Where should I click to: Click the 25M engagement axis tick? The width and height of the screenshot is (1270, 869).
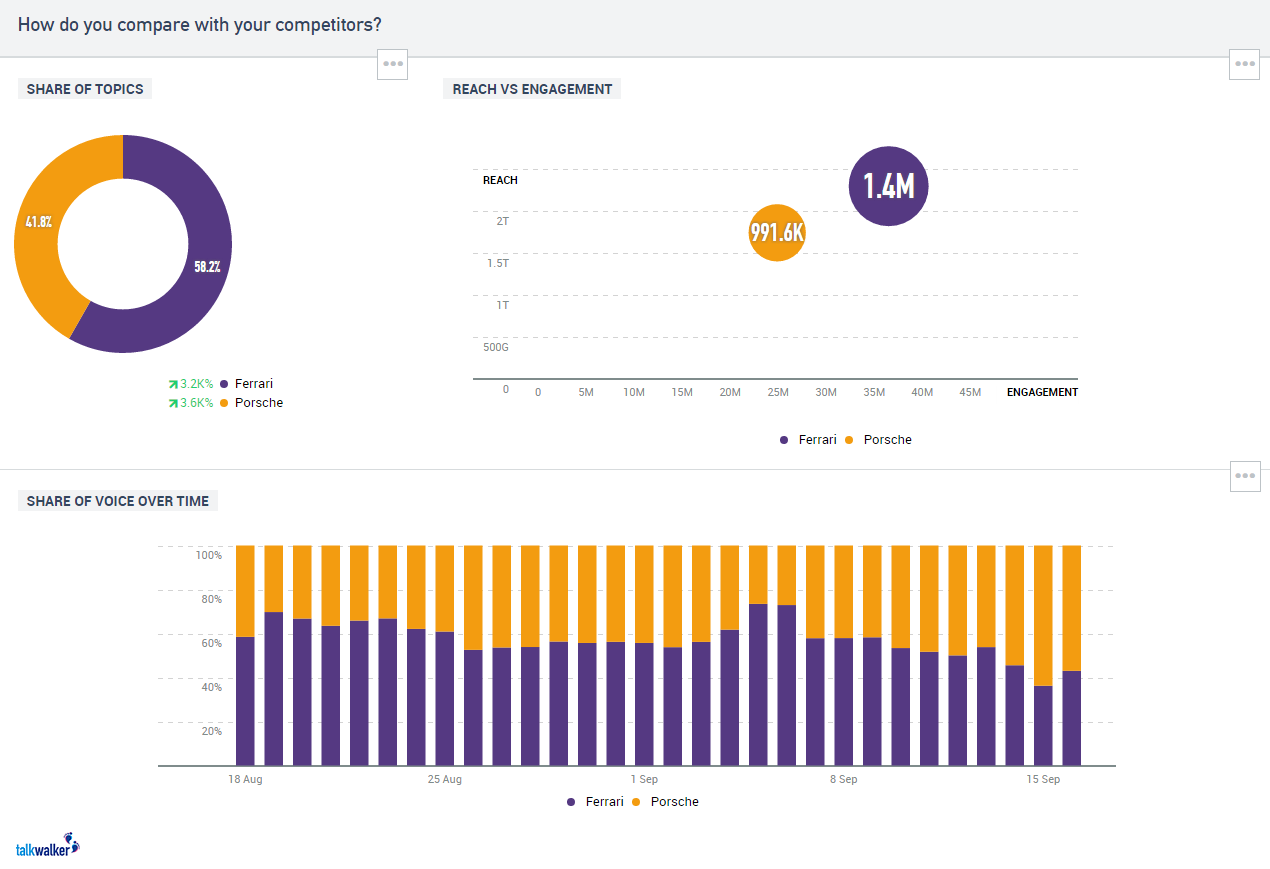[778, 393]
